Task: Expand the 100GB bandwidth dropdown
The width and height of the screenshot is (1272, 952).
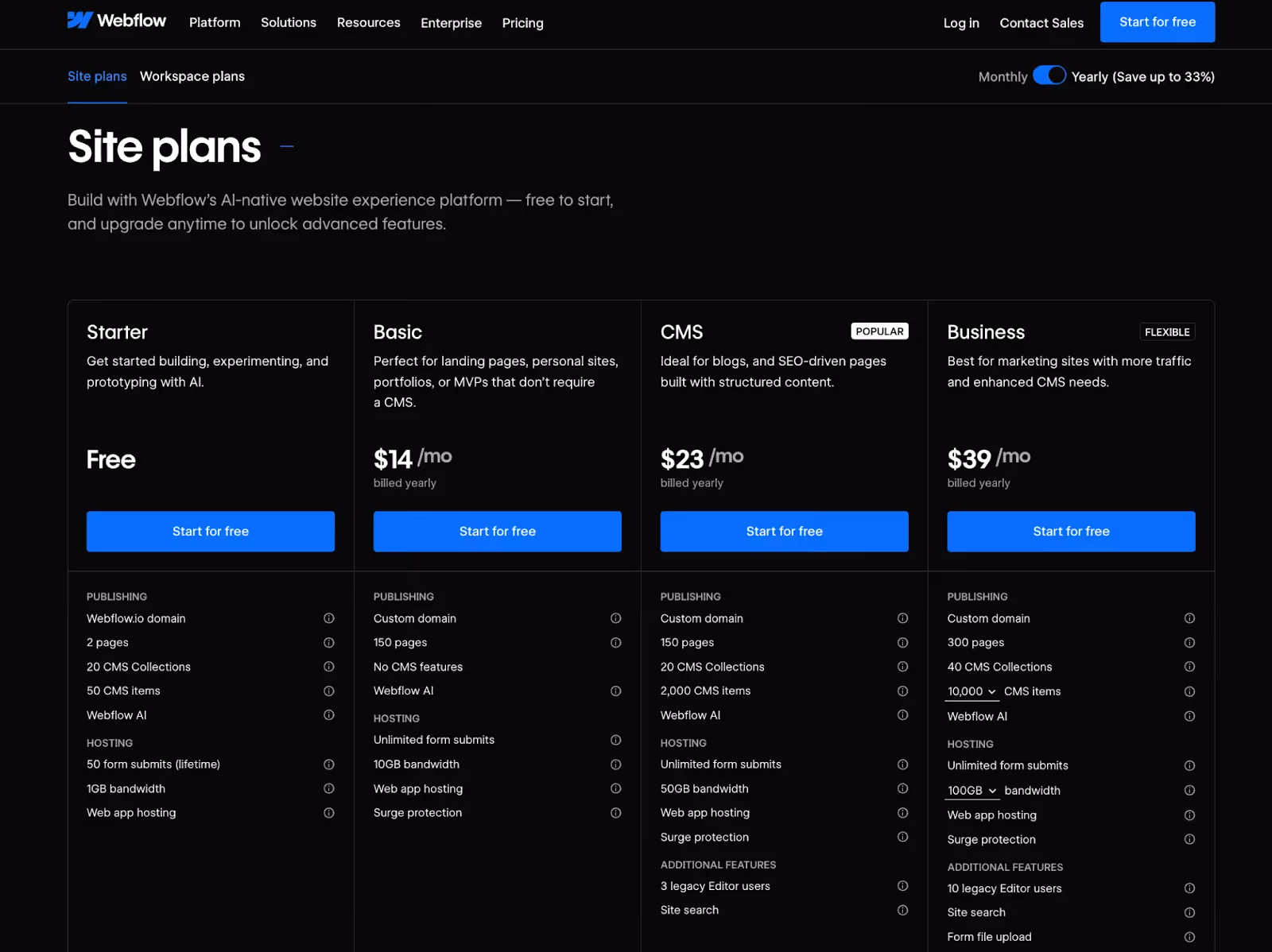Action: [x=972, y=791]
